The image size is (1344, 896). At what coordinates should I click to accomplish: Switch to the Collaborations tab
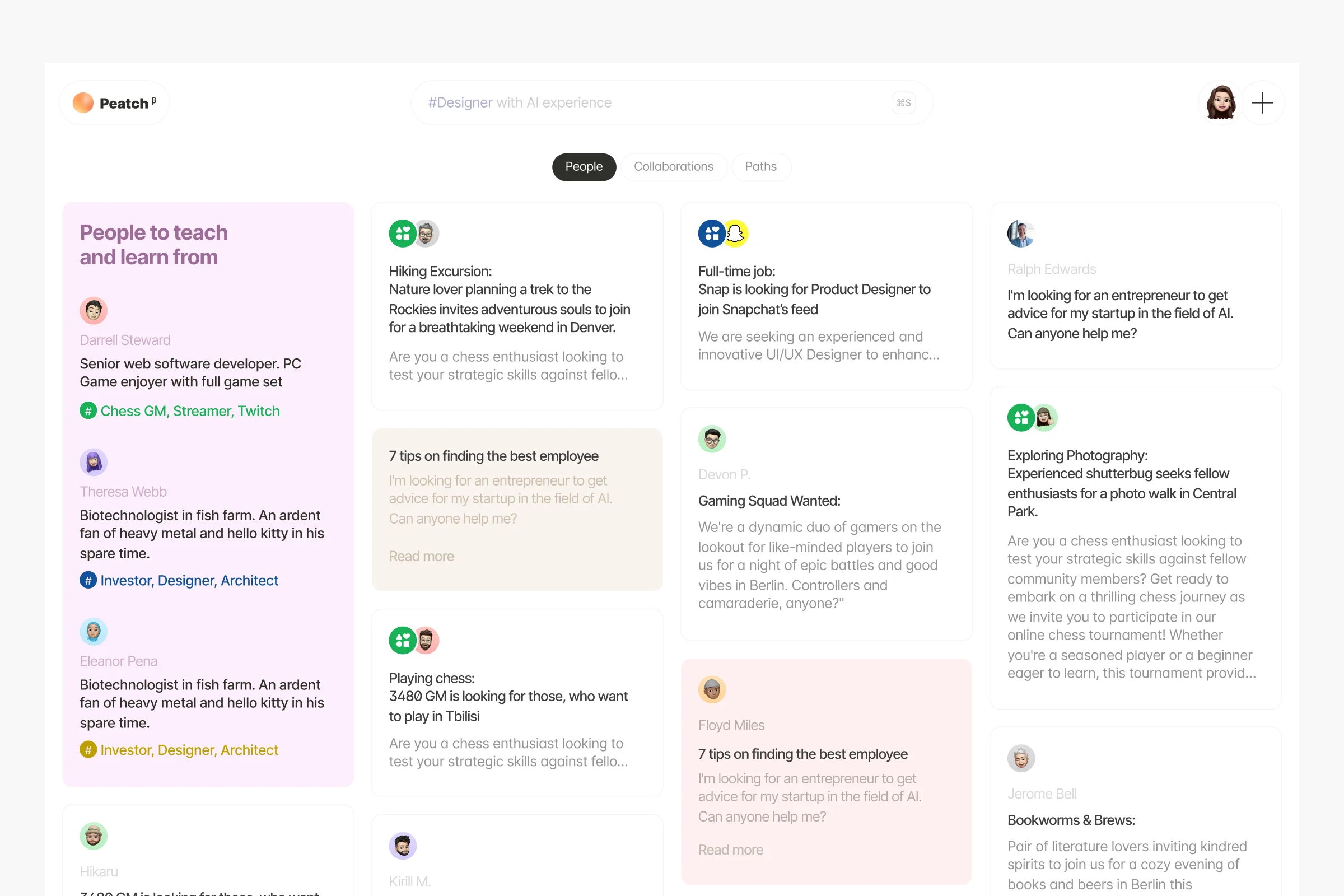pos(673,167)
